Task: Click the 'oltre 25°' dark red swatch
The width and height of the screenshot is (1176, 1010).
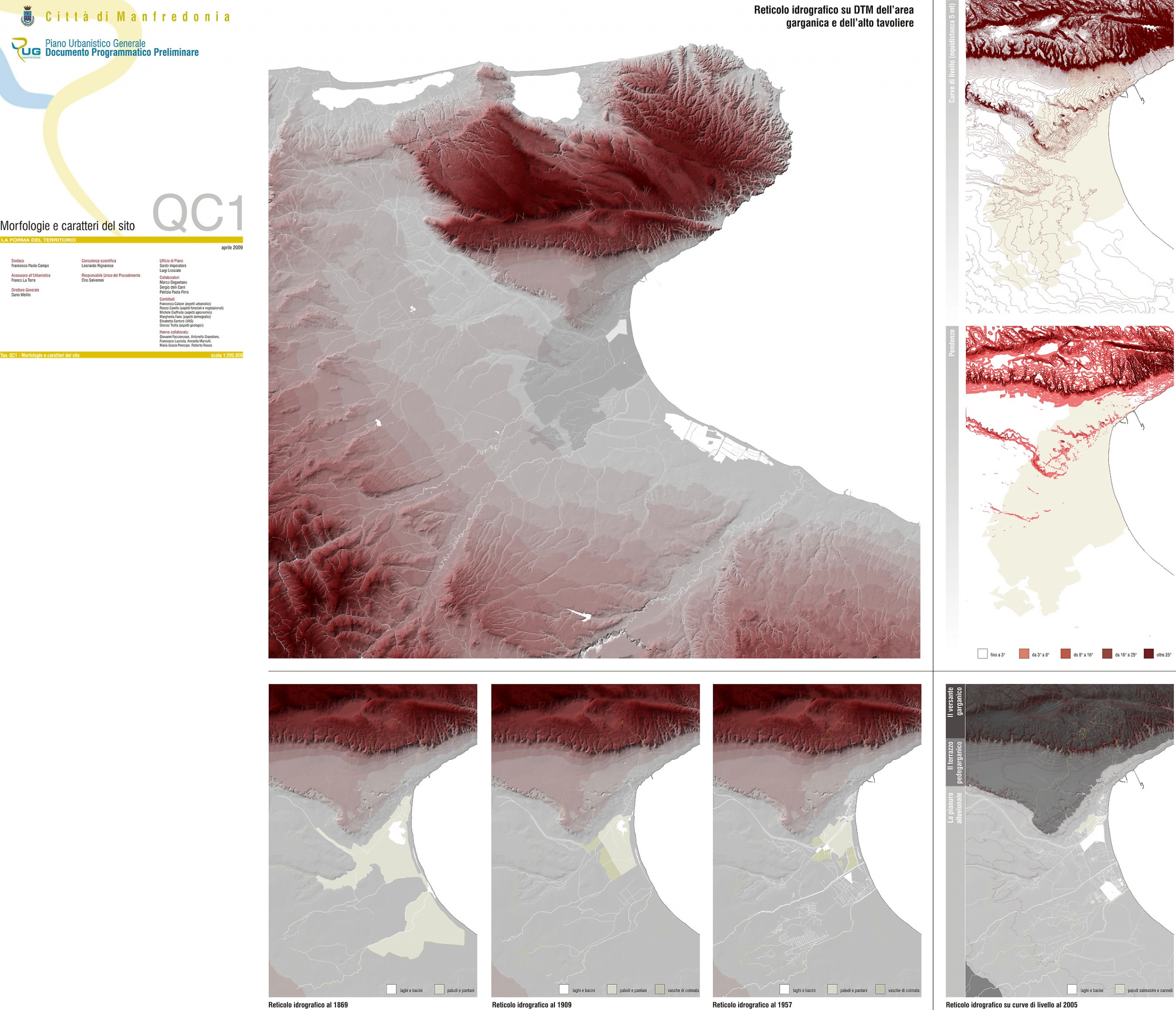Action: click(x=1148, y=653)
